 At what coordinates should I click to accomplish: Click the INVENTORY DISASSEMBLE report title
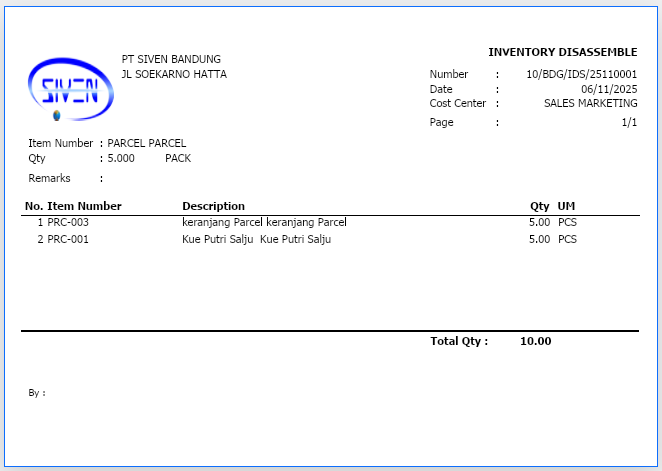[563, 52]
